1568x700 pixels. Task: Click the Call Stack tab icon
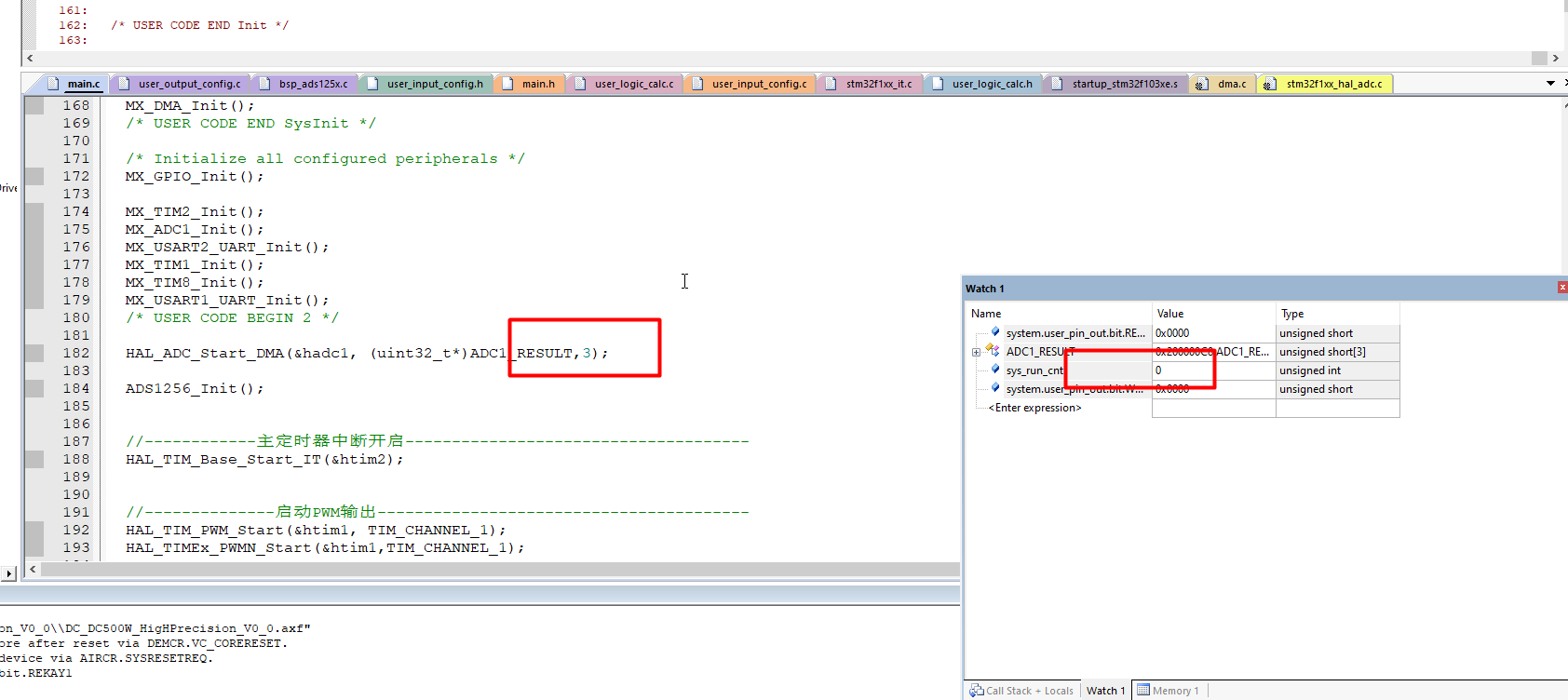click(977, 691)
